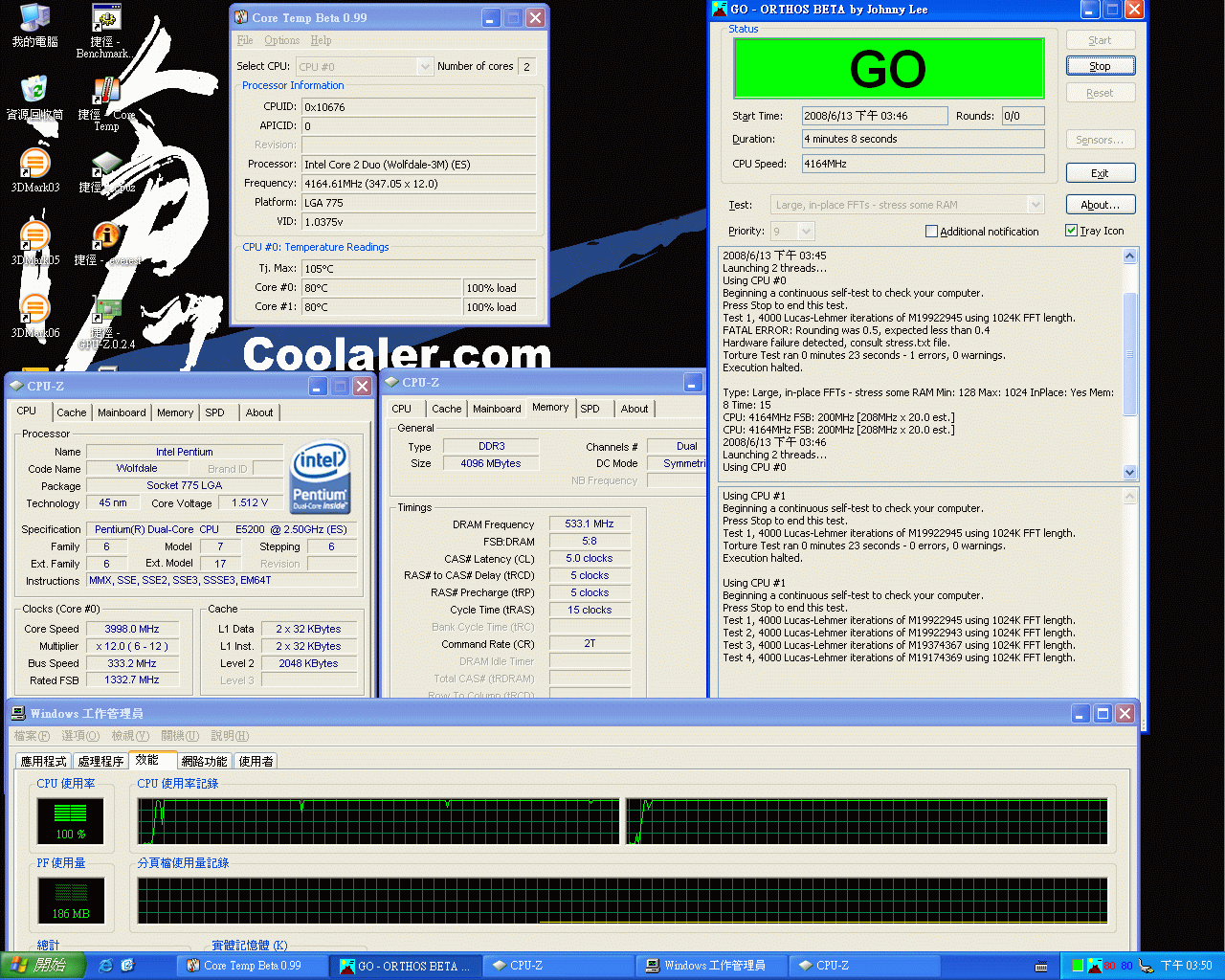
Task: Open the second quick launch icon next to Internet Explorer
Action: [x=127, y=966]
